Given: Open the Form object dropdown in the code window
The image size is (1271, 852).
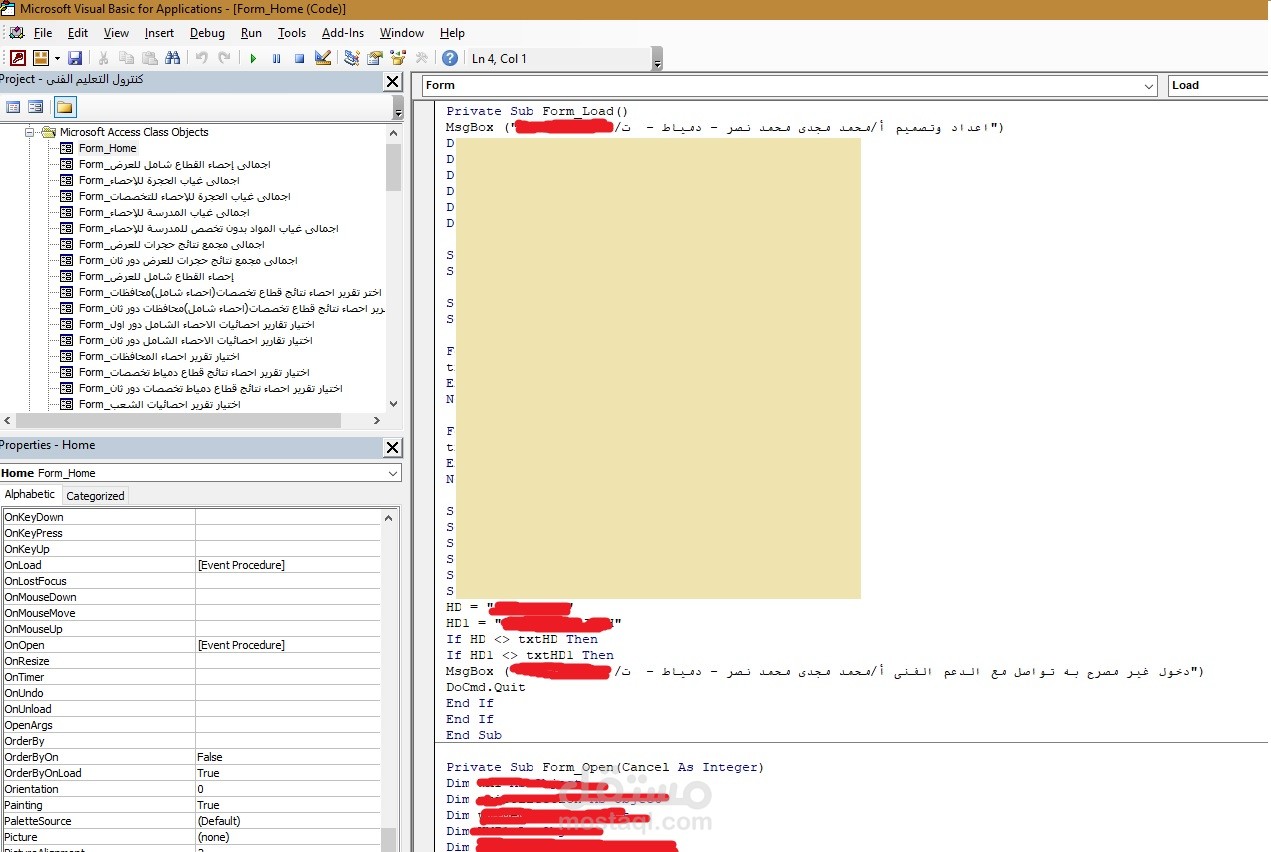Looking at the screenshot, I should coord(1149,86).
